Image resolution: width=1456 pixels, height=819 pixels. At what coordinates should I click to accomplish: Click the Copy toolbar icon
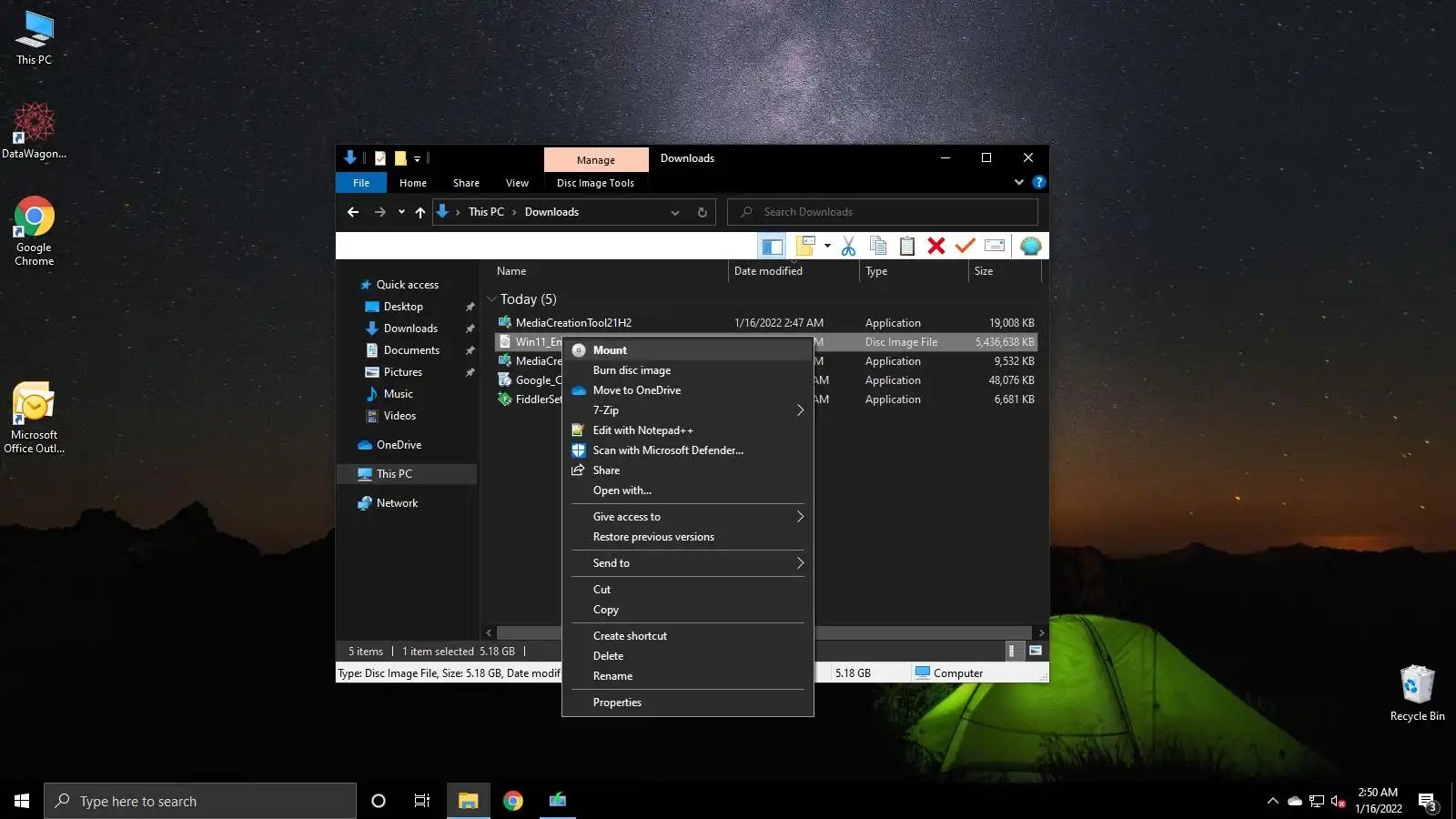[878, 246]
